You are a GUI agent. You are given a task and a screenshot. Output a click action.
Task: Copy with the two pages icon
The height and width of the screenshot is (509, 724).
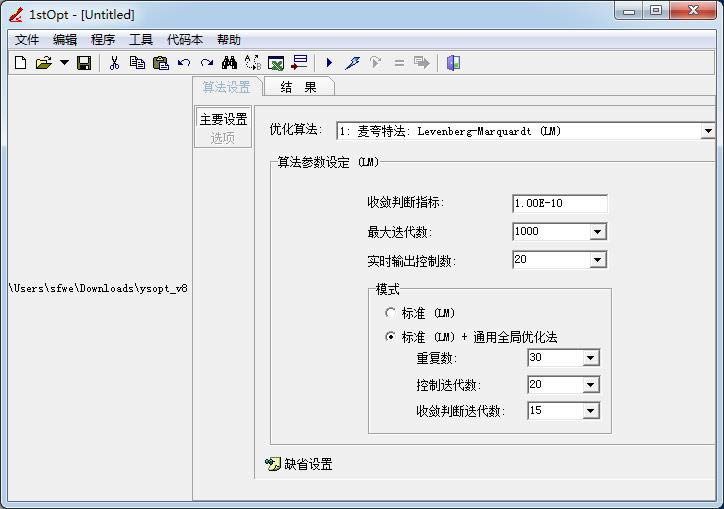[137, 62]
